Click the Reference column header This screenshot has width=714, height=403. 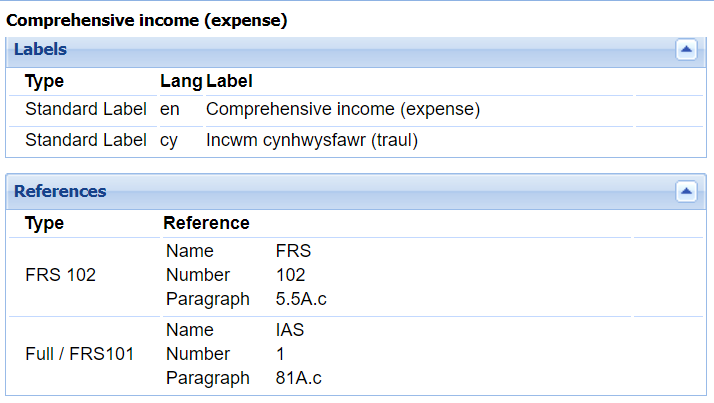point(206,223)
